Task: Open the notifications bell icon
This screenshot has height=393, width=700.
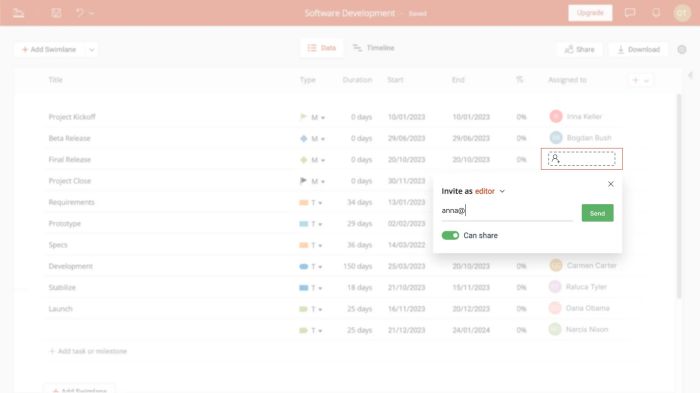Action: coord(656,13)
